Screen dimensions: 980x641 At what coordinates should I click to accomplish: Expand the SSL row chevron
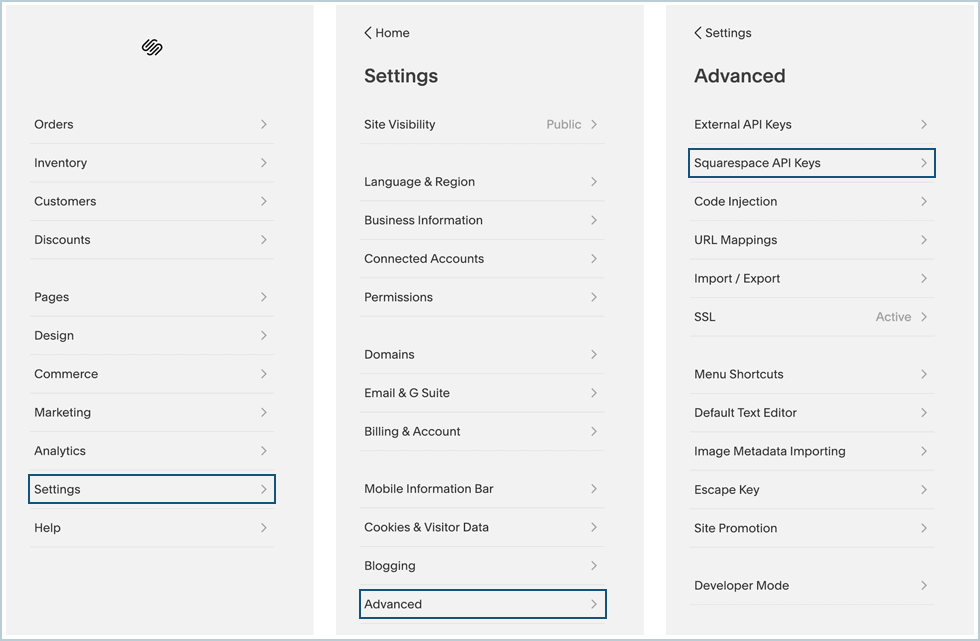point(924,317)
